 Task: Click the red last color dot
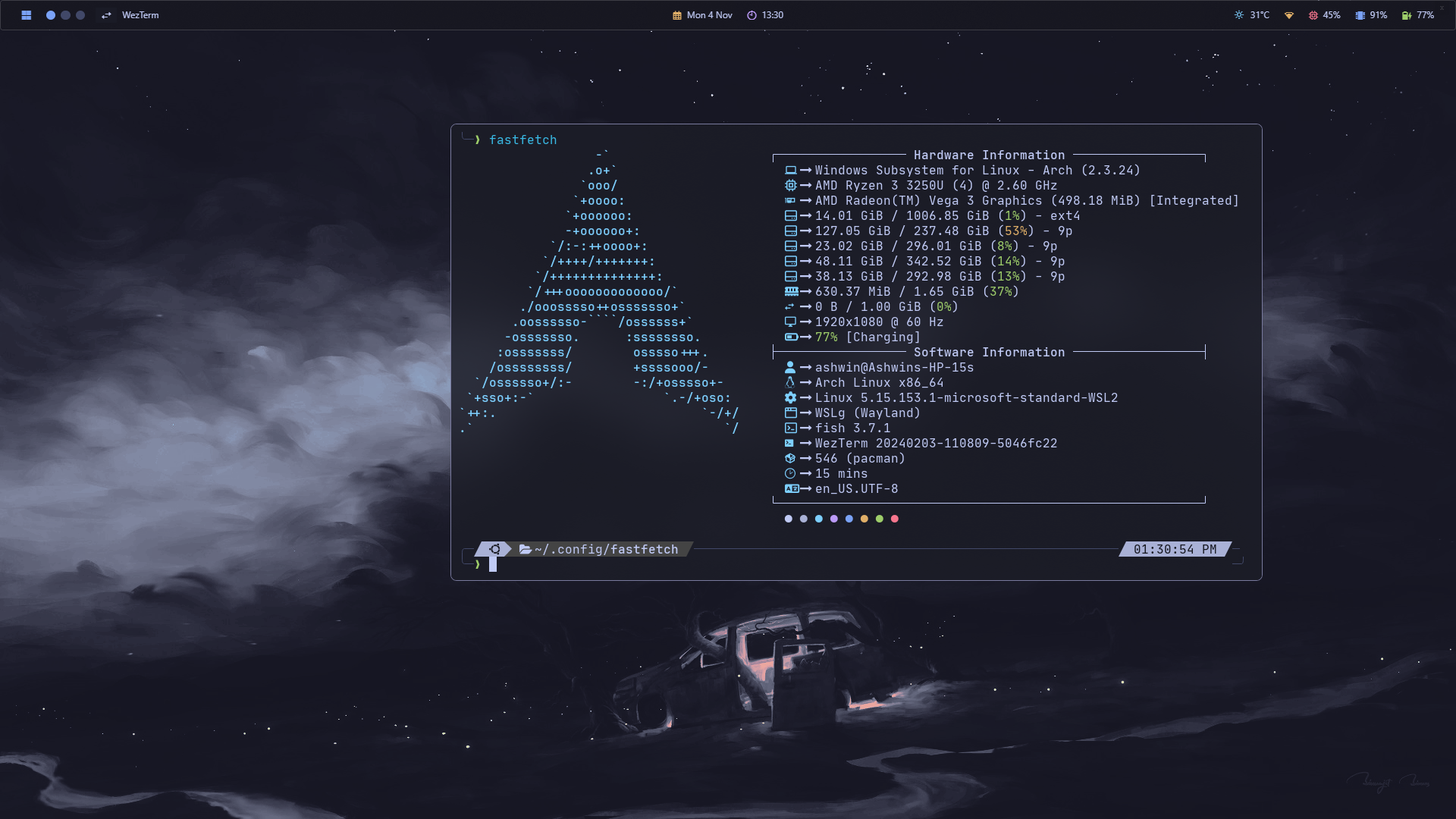895,519
